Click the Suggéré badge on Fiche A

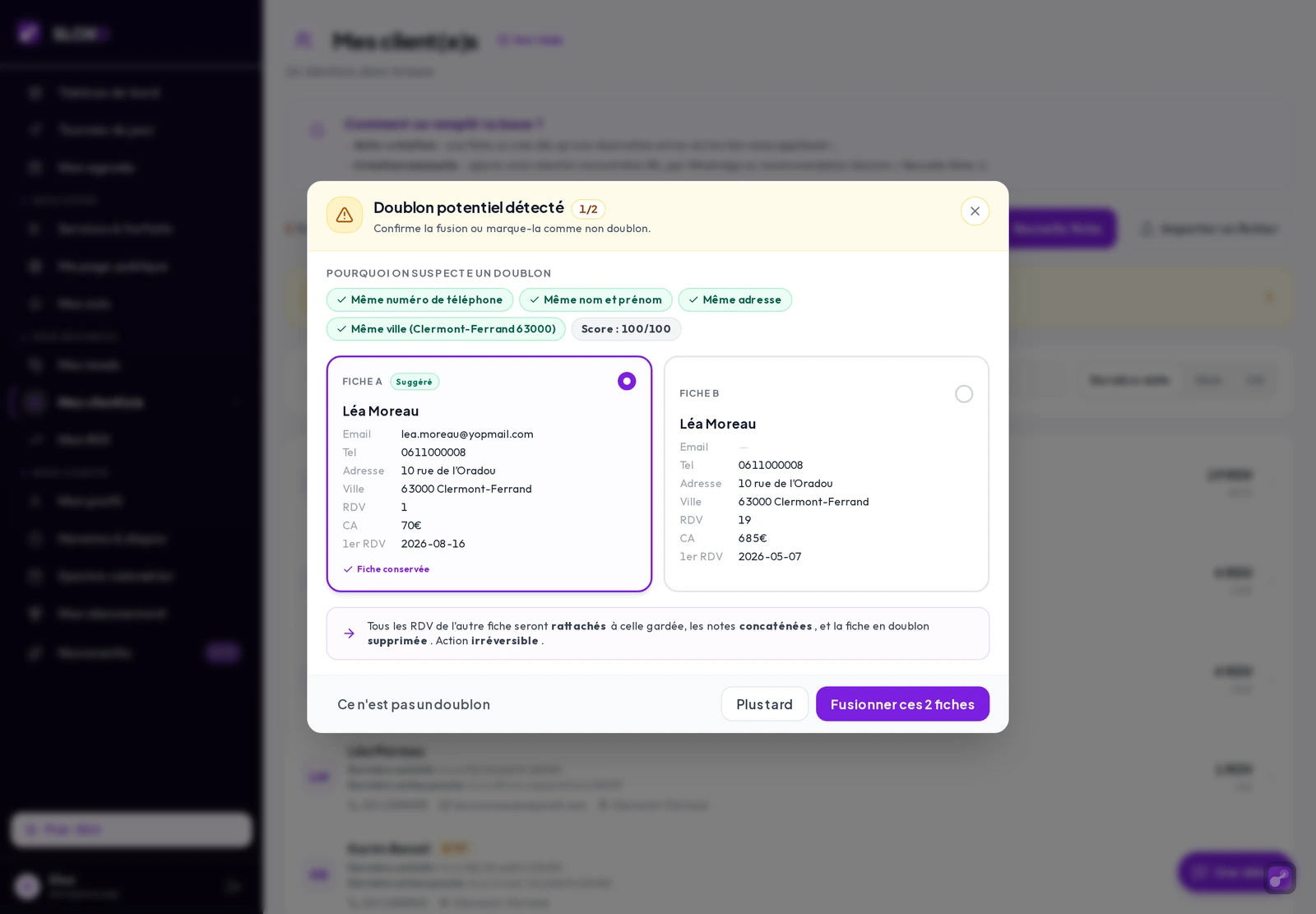click(x=415, y=382)
